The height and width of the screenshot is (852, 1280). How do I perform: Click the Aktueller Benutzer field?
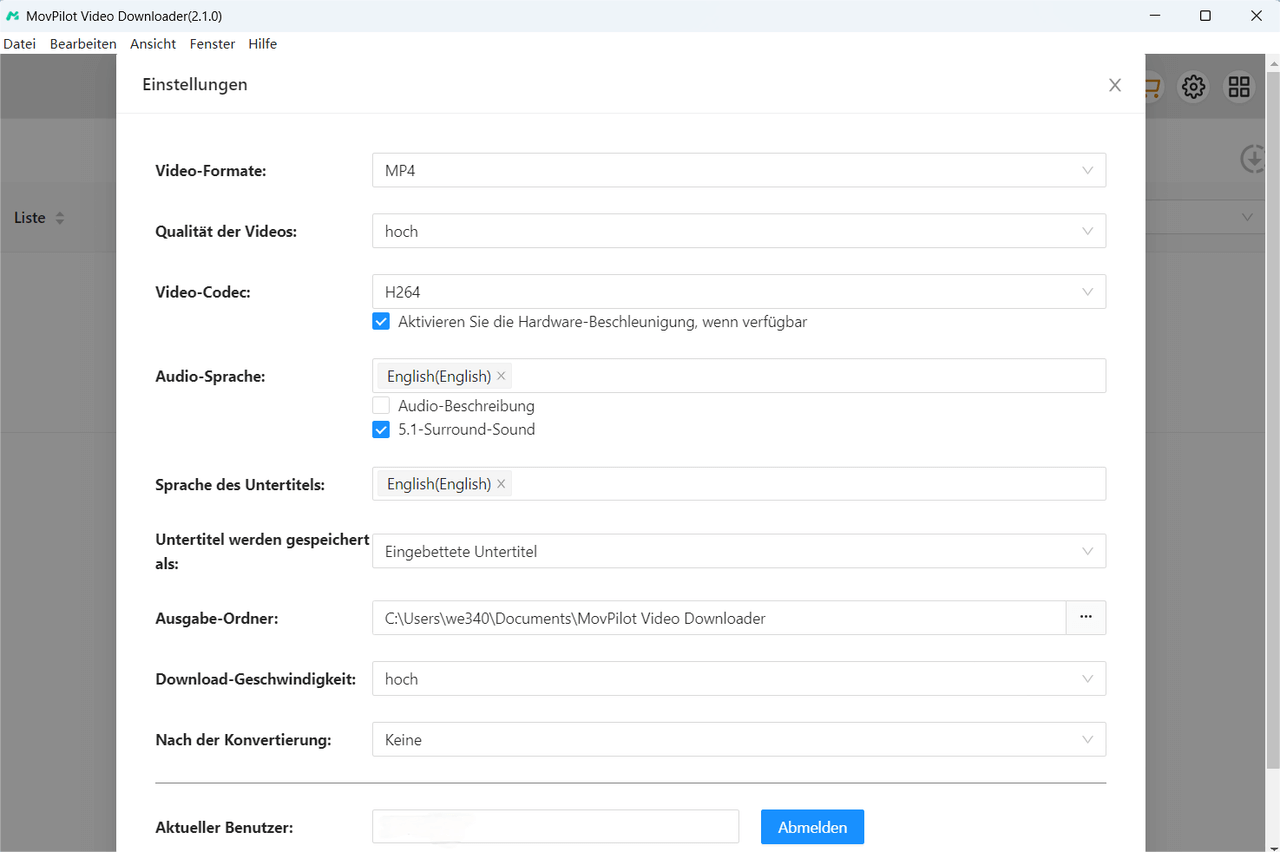(x=555, y=827)
